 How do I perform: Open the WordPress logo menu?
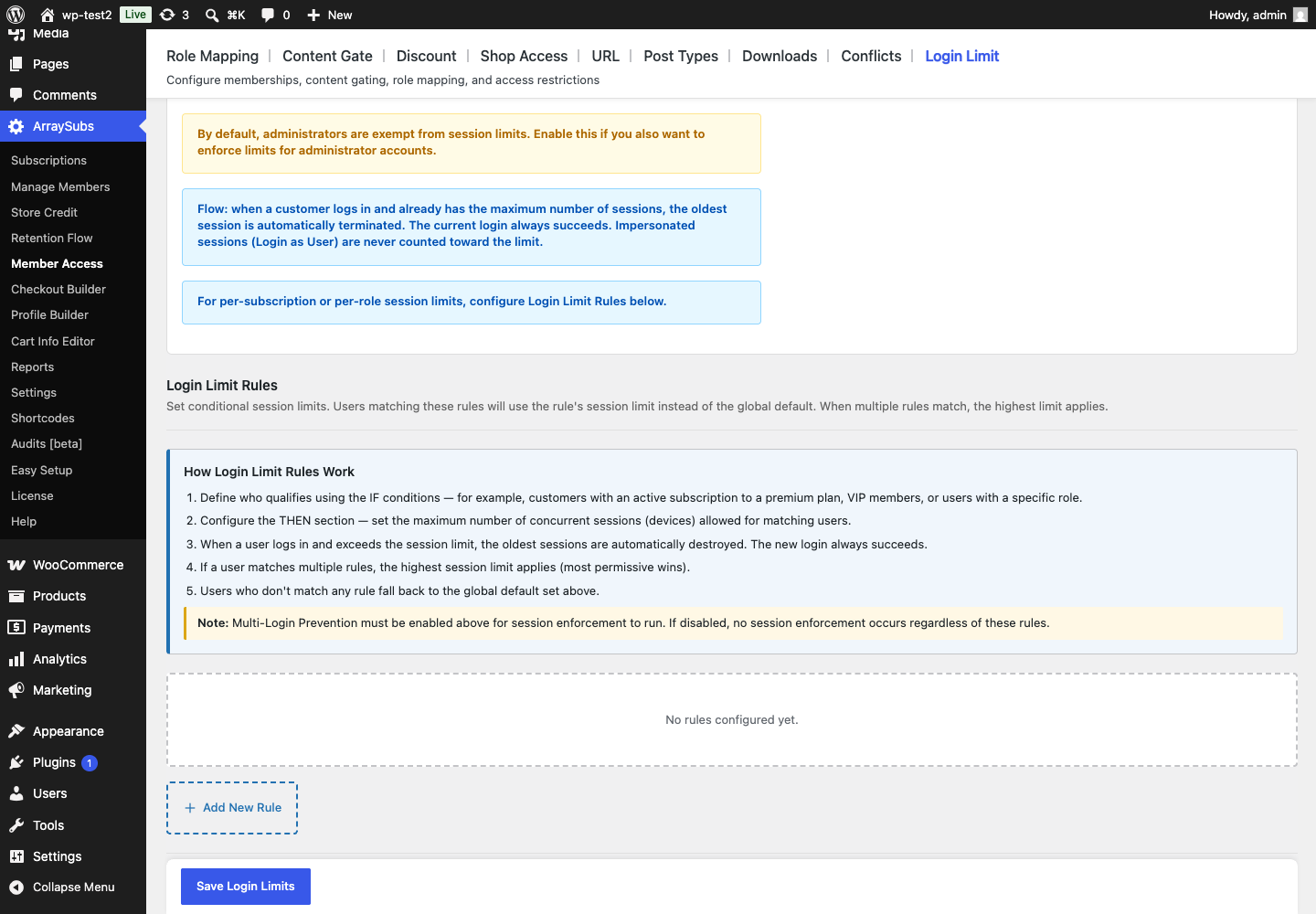click(x=16, y=15)
